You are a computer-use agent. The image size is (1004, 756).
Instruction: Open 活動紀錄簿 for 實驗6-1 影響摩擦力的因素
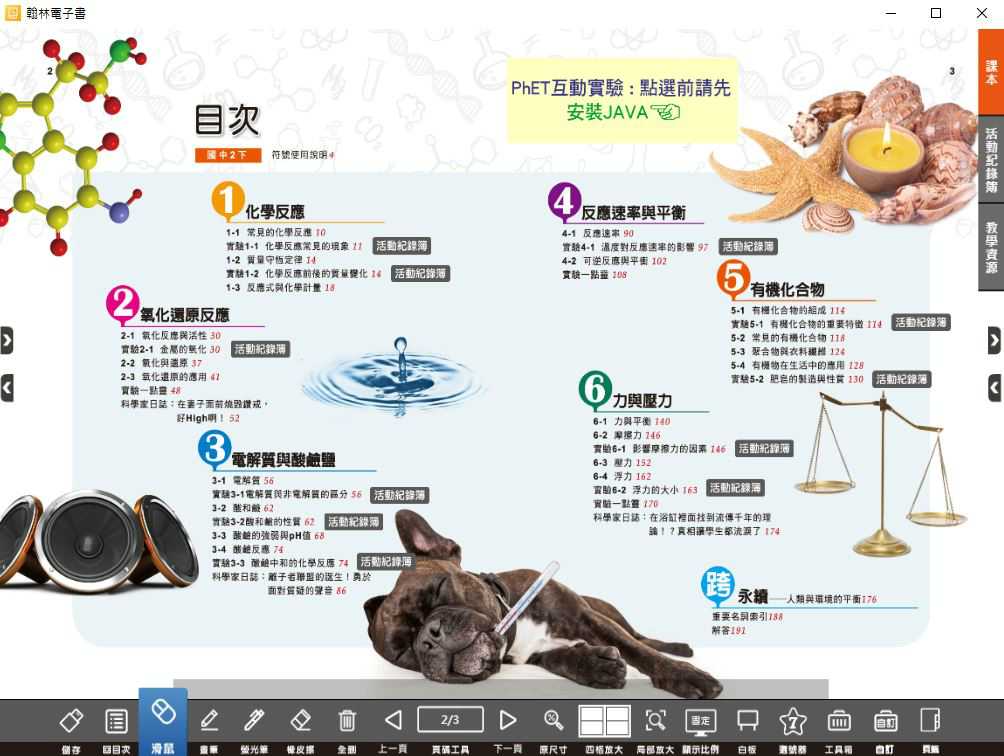click(x=764, y=448)
